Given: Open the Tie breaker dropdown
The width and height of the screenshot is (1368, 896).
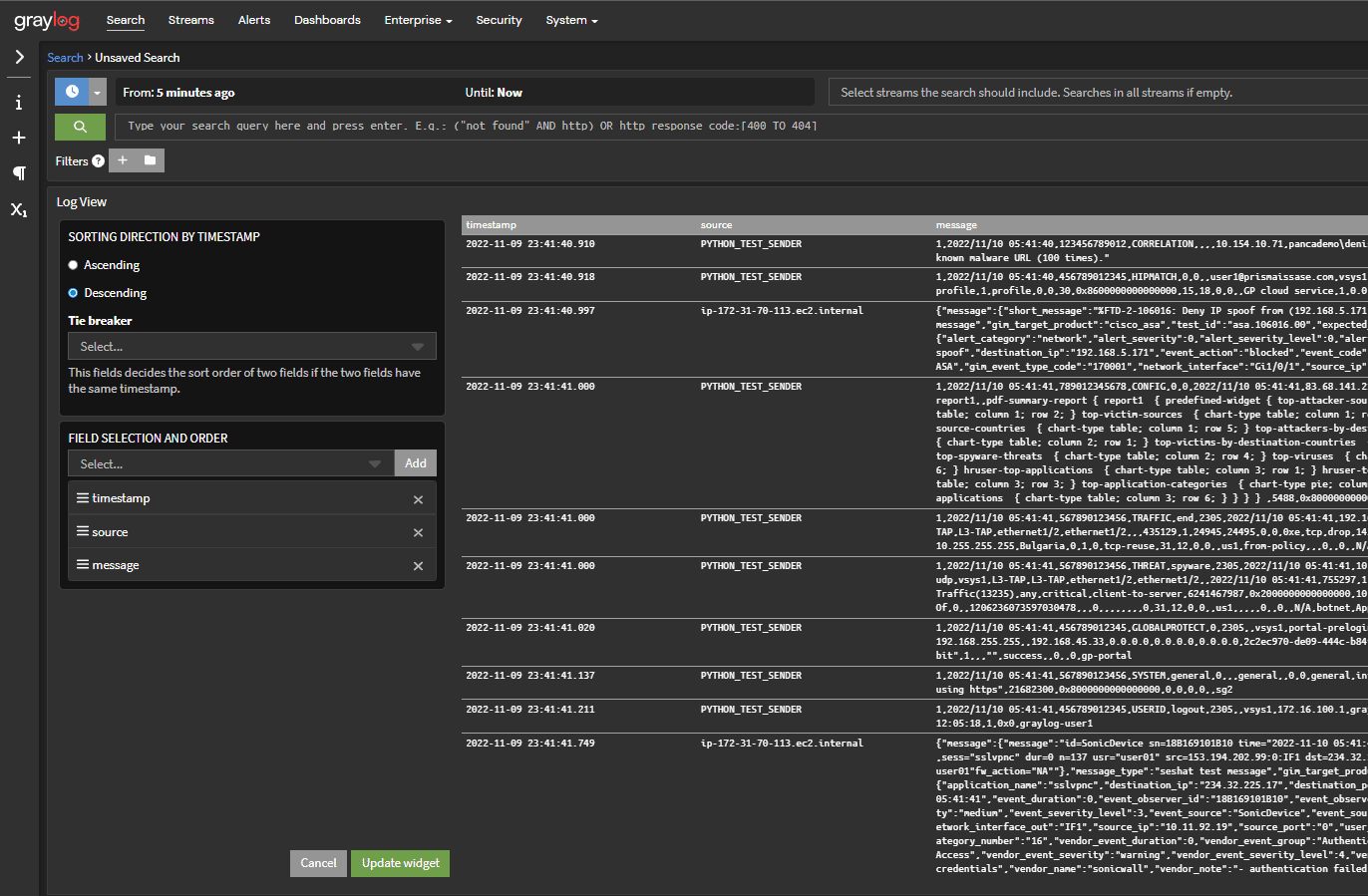Looking at the screenshot, I should tap(251, 347).
